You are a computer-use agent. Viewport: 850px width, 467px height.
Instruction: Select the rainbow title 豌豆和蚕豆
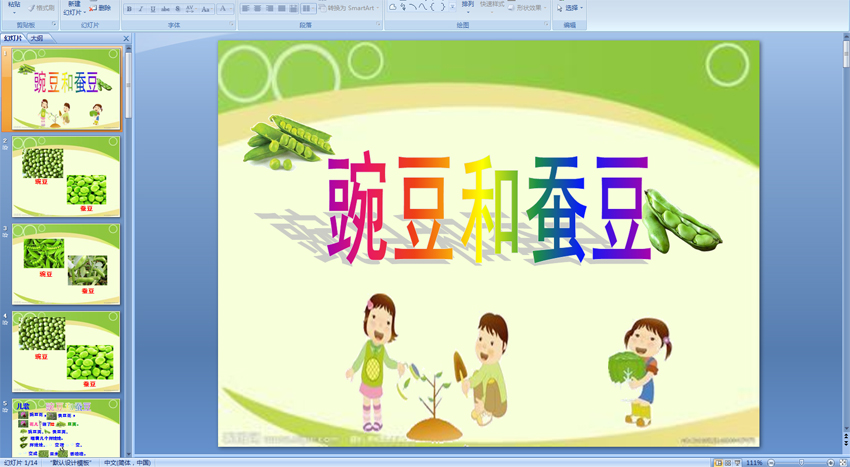(488, 208)
